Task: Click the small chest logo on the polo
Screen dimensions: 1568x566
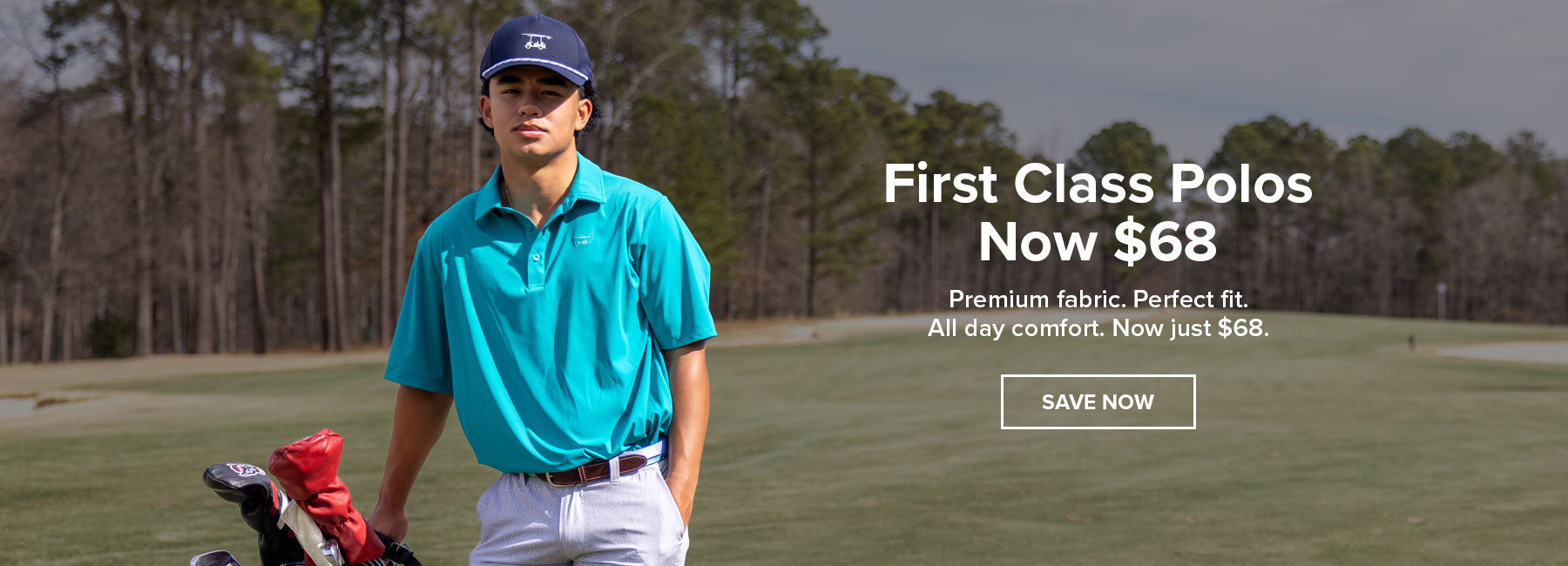Action: (x=582, y=239)
